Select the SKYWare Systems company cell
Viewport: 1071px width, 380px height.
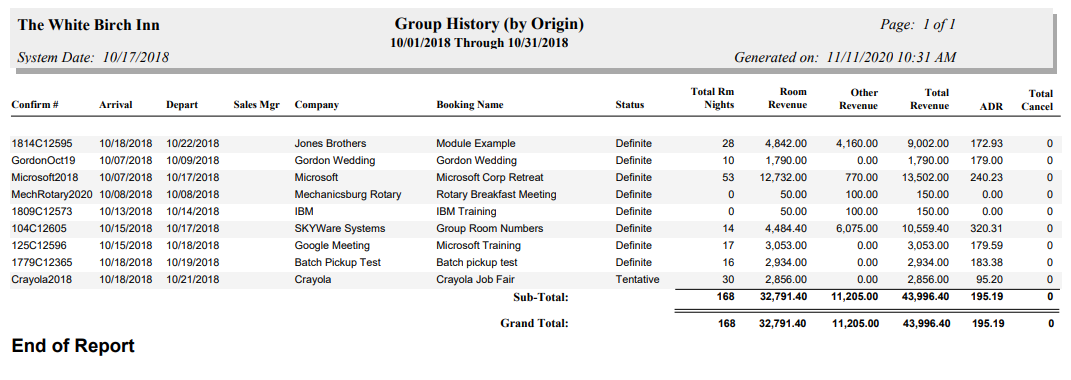click(339, 228)
